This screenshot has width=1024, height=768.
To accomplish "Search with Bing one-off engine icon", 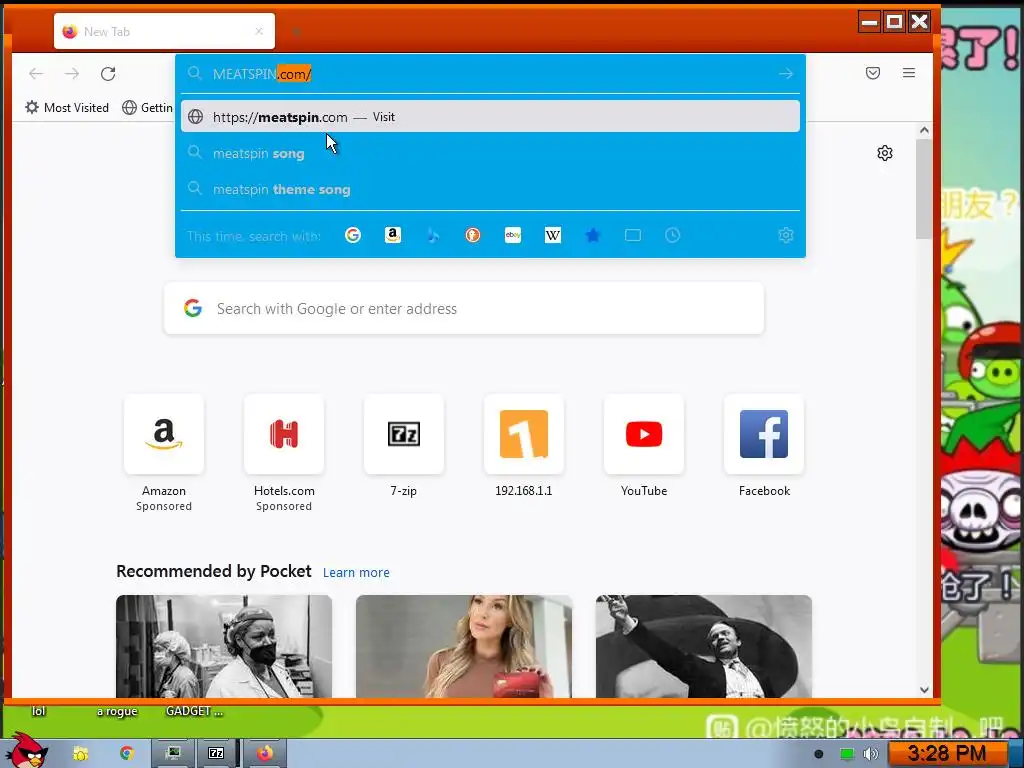I will [x=433, y=235].
